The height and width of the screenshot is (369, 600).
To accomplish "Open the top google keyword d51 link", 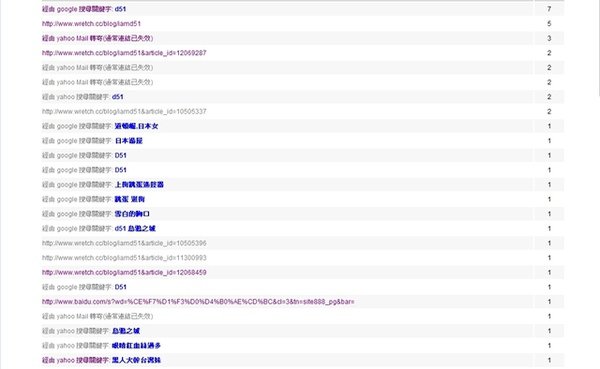I will point(84,9).
